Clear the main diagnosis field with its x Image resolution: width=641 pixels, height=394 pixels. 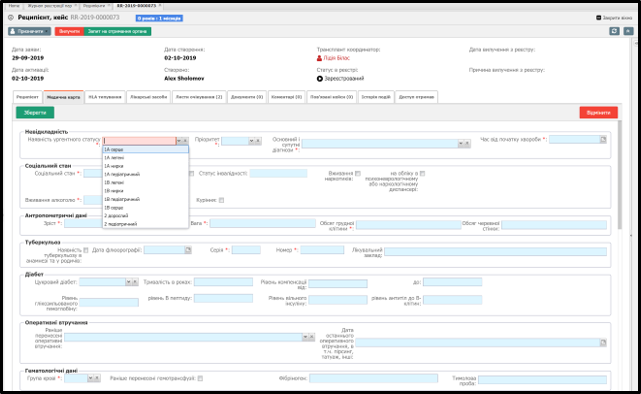click(x=467, y=143)
